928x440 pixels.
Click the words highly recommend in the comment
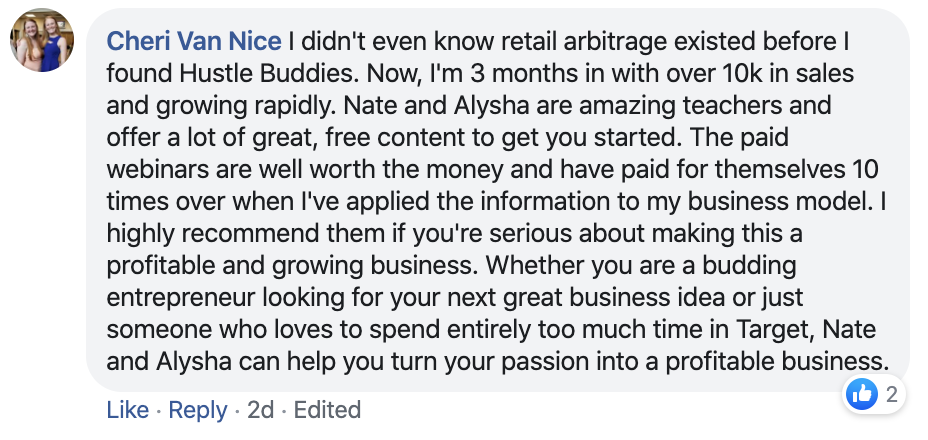214,233
